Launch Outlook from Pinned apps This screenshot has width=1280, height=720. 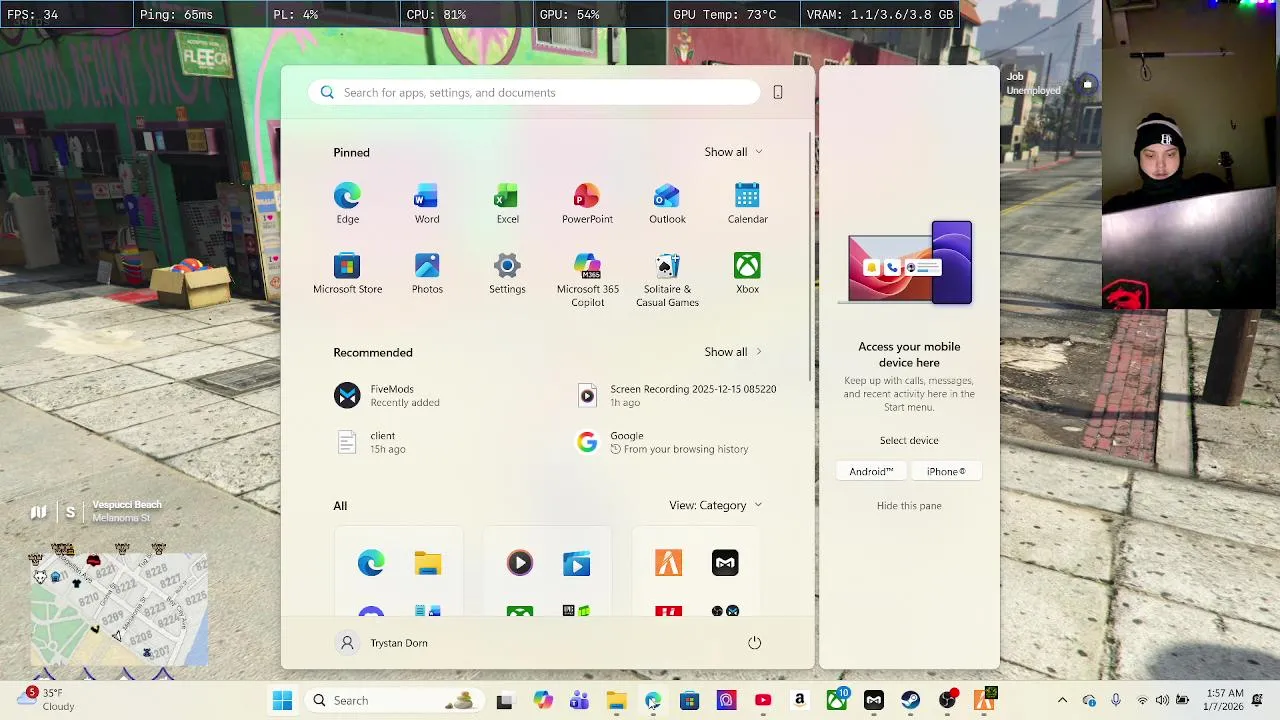tap(667, 203)
